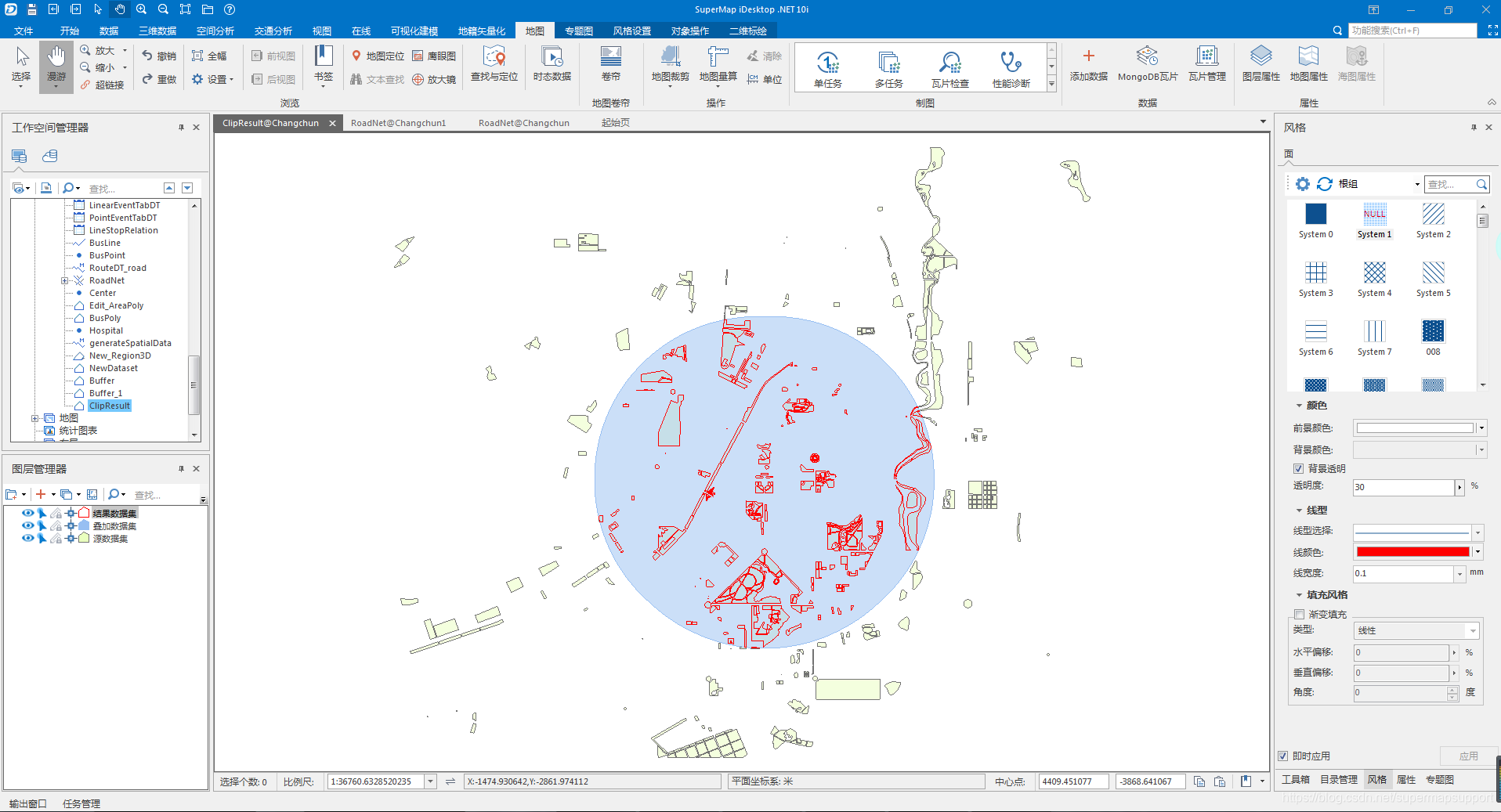Click 全幅 full extent icon
Viewport: 1501px width, 812px height.
198,56
